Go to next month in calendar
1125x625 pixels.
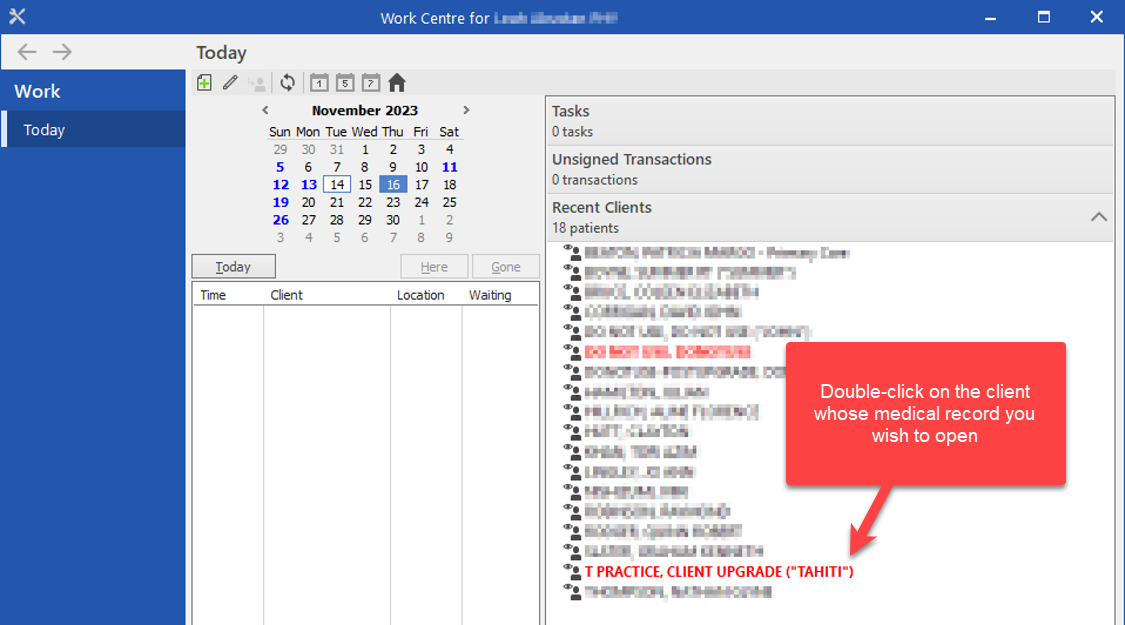pos(466,110)
